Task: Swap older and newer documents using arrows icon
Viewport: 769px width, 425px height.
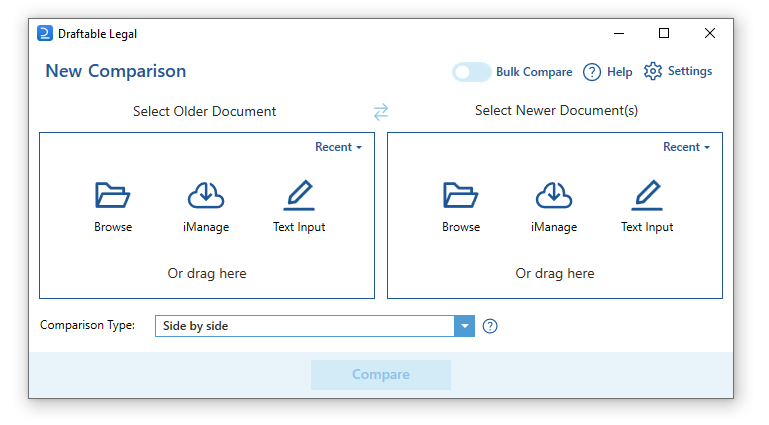Action: 381,112
